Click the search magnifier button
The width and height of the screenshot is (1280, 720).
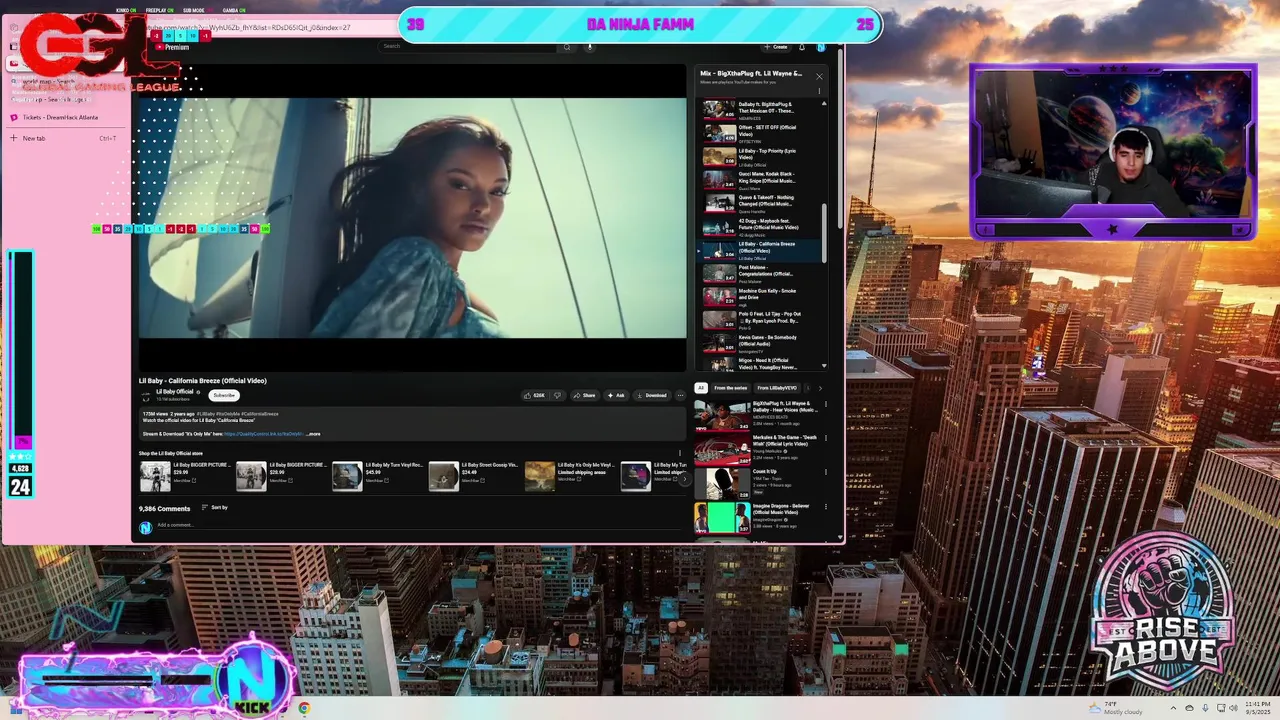click(567, 46)
